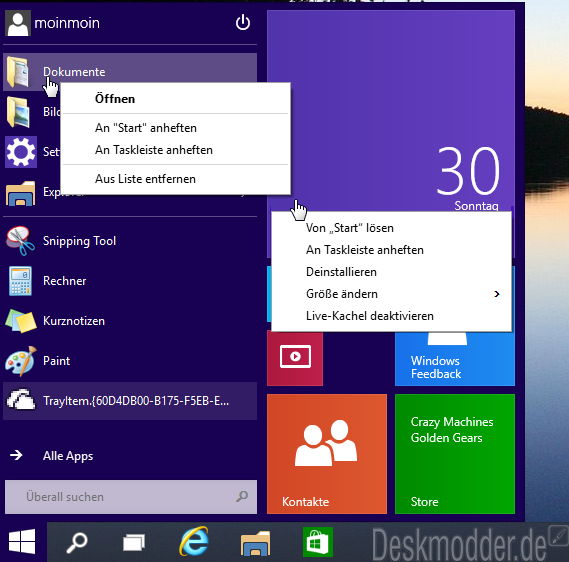Open the Kontakte people tile

pyautogui.click(x=327, y=454)
